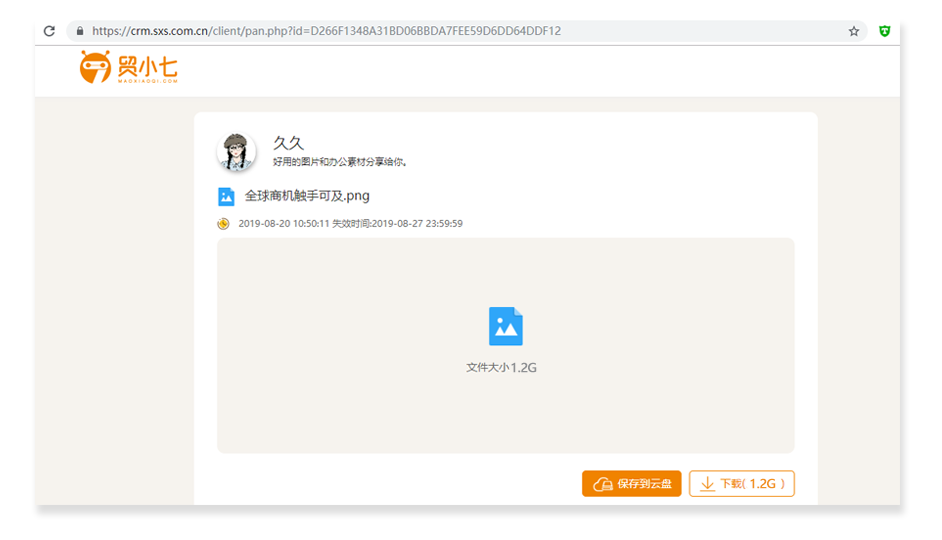This screenshot has height=540, width=942.
Task: Click the browser reload page icon
Action: coord(49,31)
